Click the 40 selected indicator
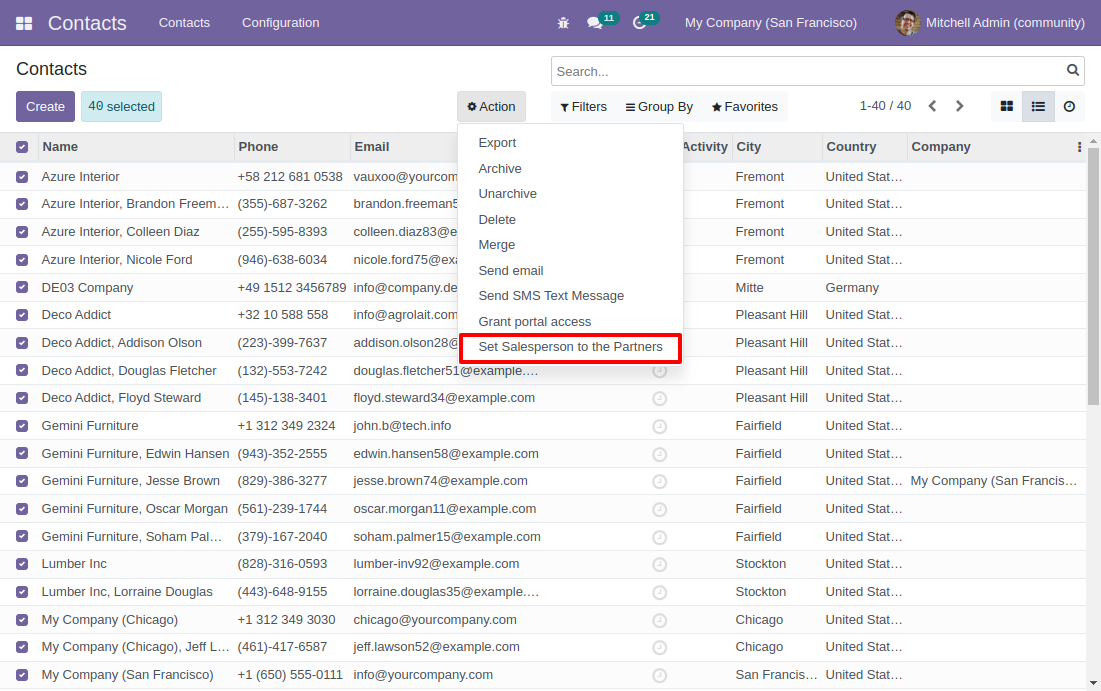 pyautogui.click(x=121, y=107)
